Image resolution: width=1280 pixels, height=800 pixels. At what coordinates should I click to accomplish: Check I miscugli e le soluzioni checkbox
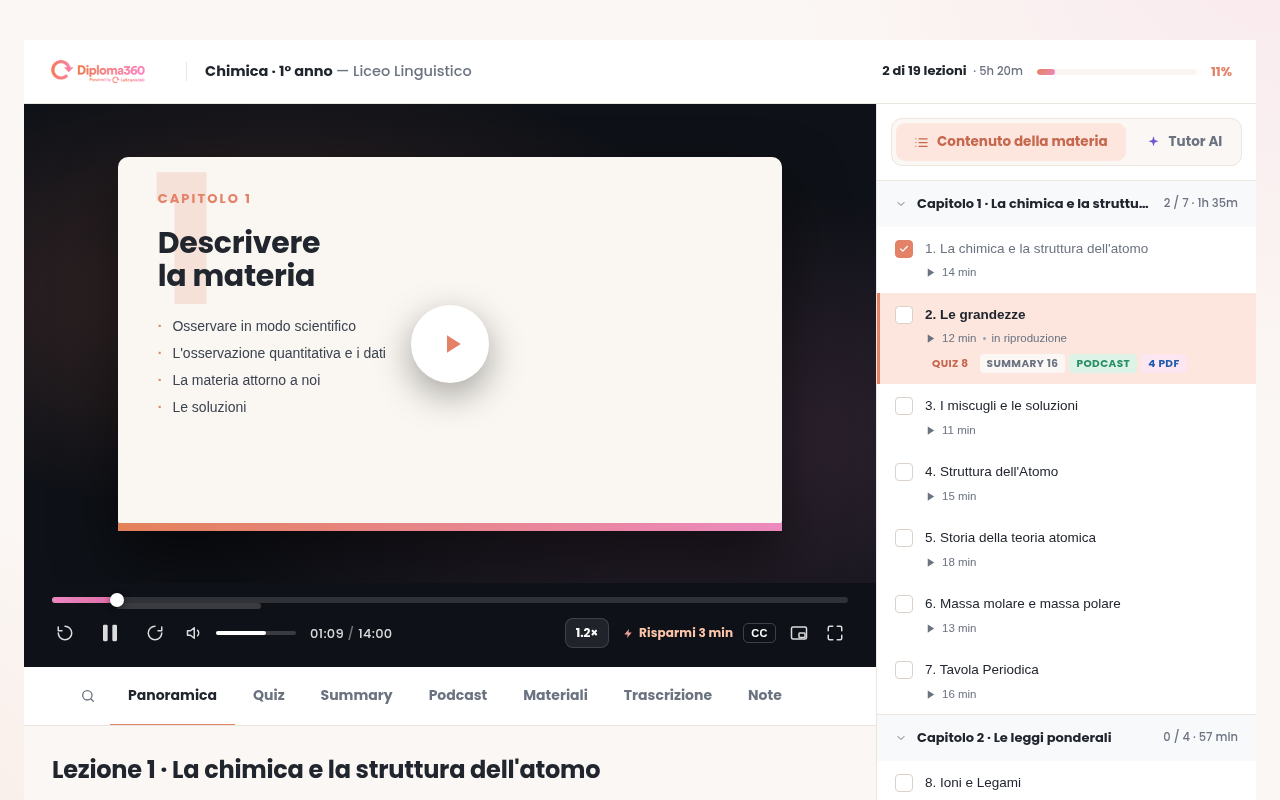(x=904, y=406)
